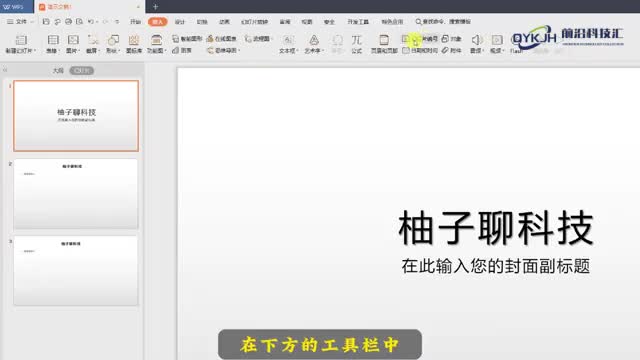
Task: Select the presentation document tab
Action: pos(89,7)
